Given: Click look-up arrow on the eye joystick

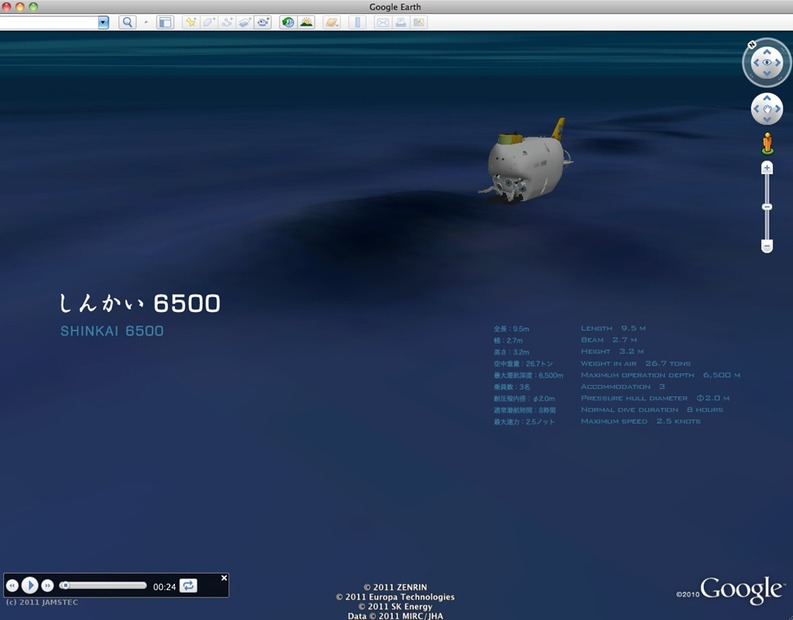Looking at the screenshot, I should point(767,51).
